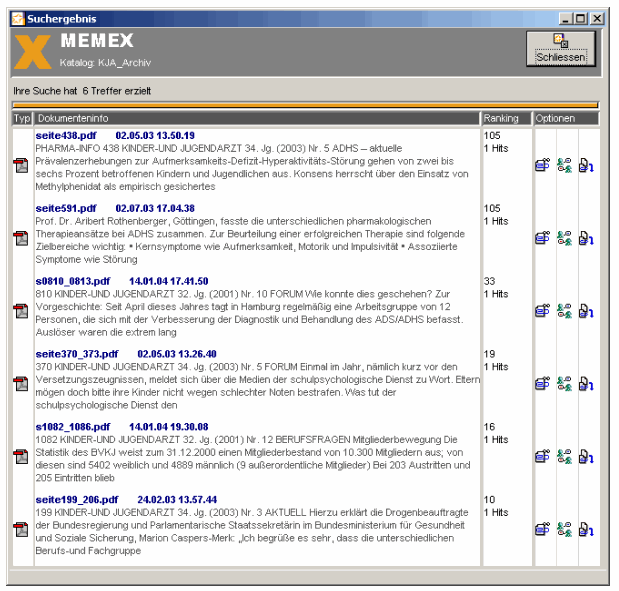Click the blue document-info icon in the seite370_373.pdf row
The height and width of the screenshot is (591, 619).
[x=542, y=383]
